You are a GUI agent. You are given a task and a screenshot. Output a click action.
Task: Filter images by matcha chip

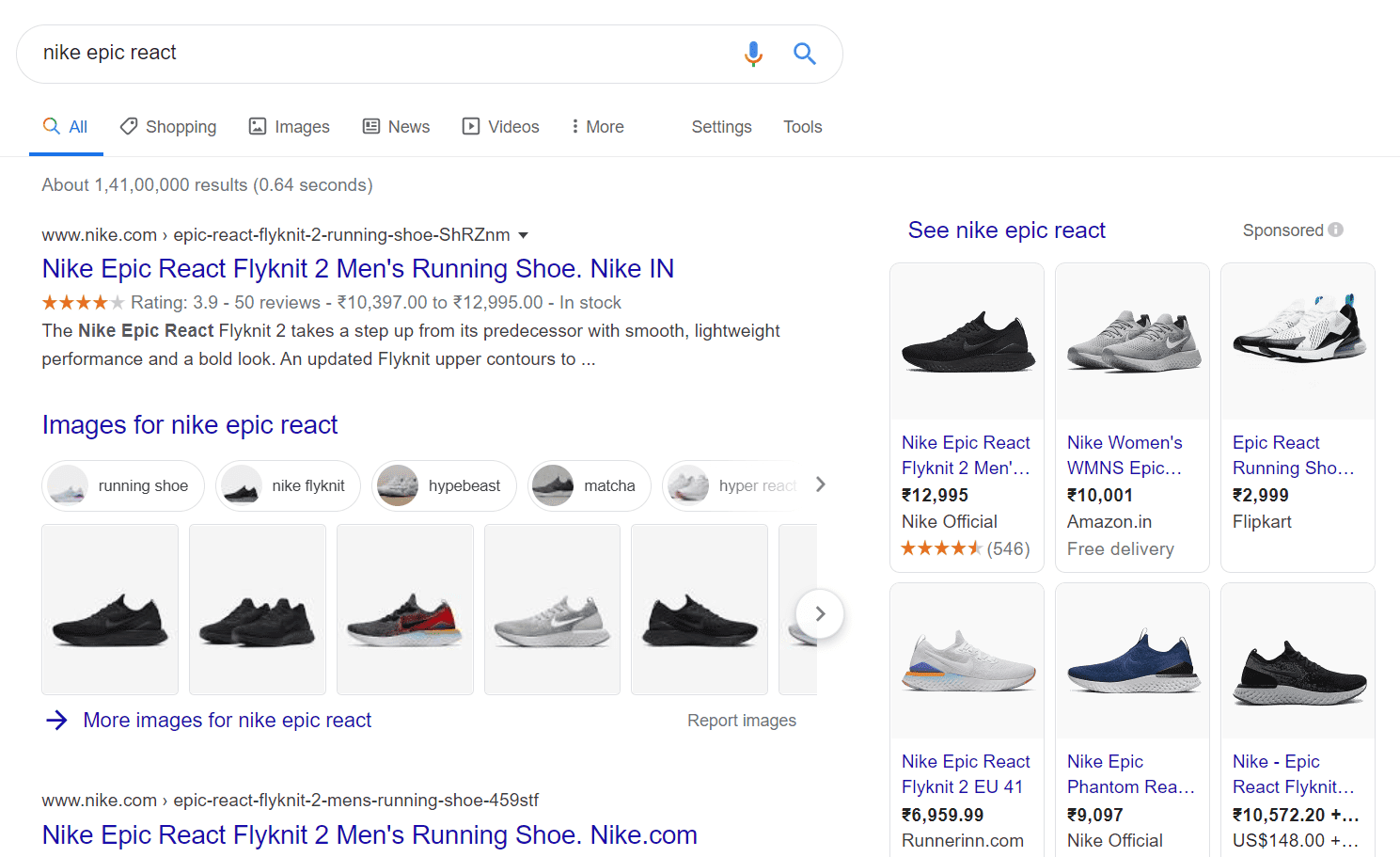click(x=589, y=485)
